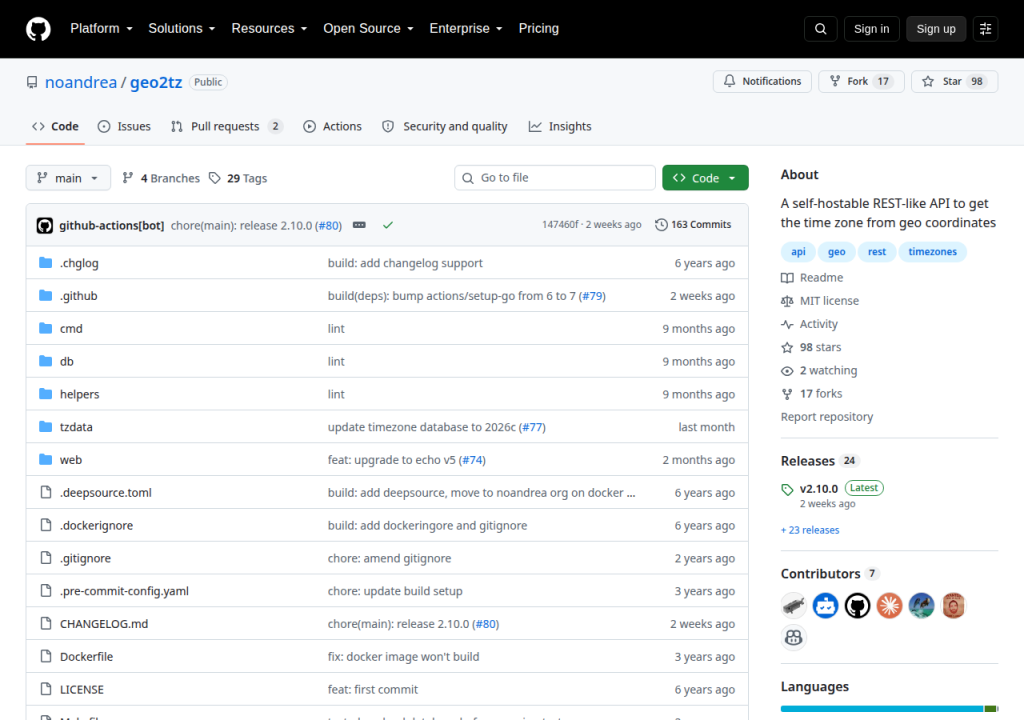The height and width of the screenshot is (720, 1024).
Task: Open the 147460f commit hash link
Action: [560, 225]
